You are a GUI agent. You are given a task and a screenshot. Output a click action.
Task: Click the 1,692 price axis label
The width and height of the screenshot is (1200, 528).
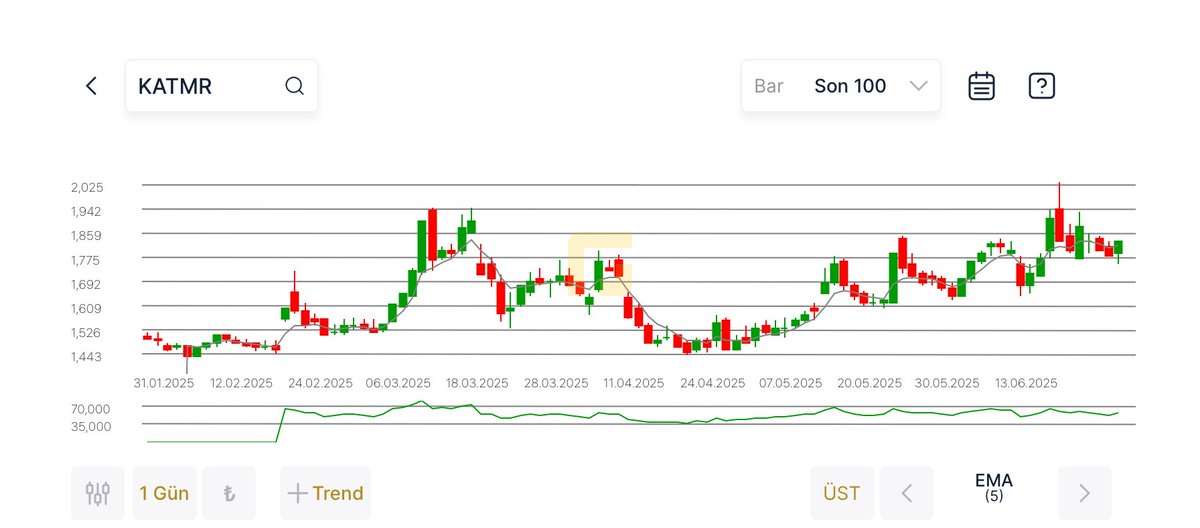click(87, 284)
